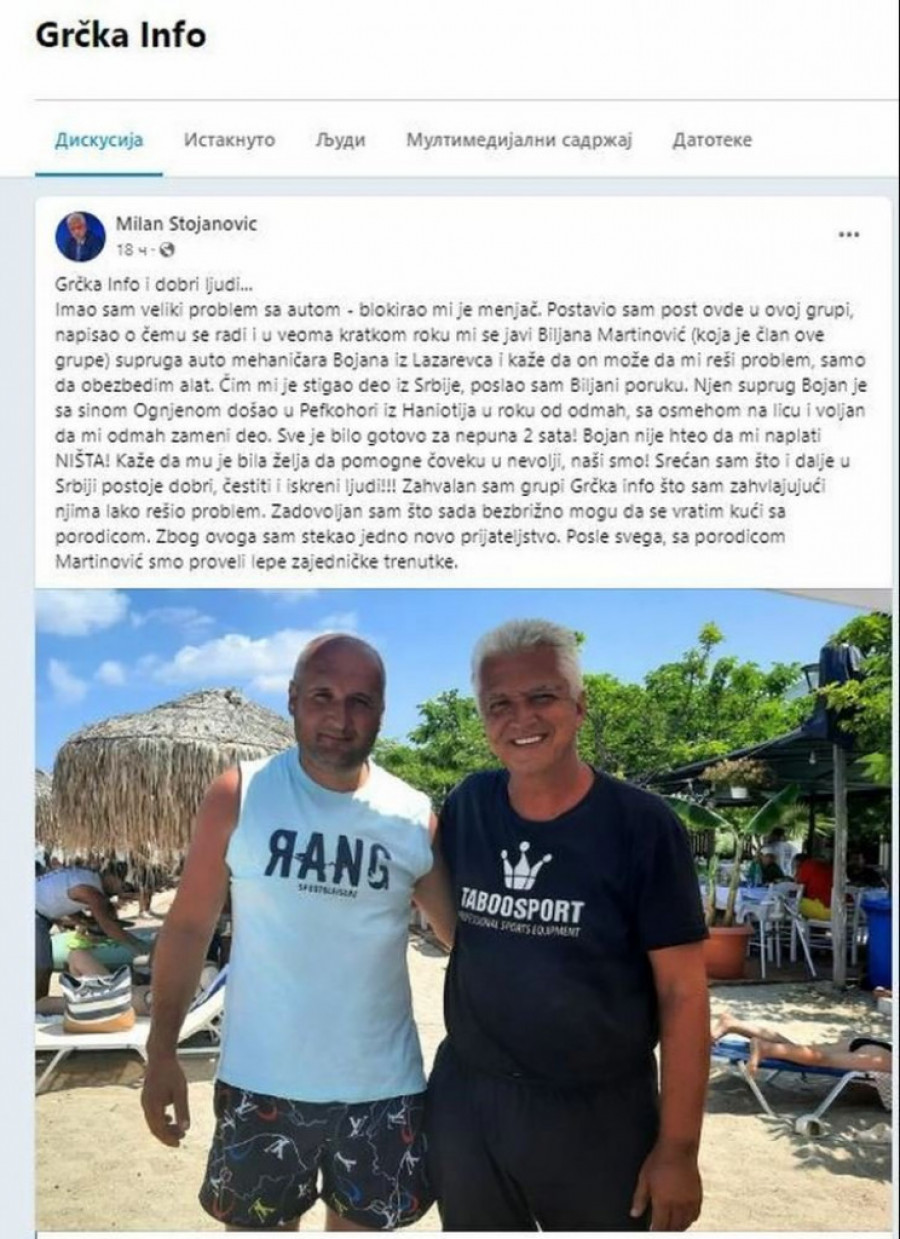Click the Grčka Info group title
This screenshot has width=900, height=1239.
click(x=120, y=35)
